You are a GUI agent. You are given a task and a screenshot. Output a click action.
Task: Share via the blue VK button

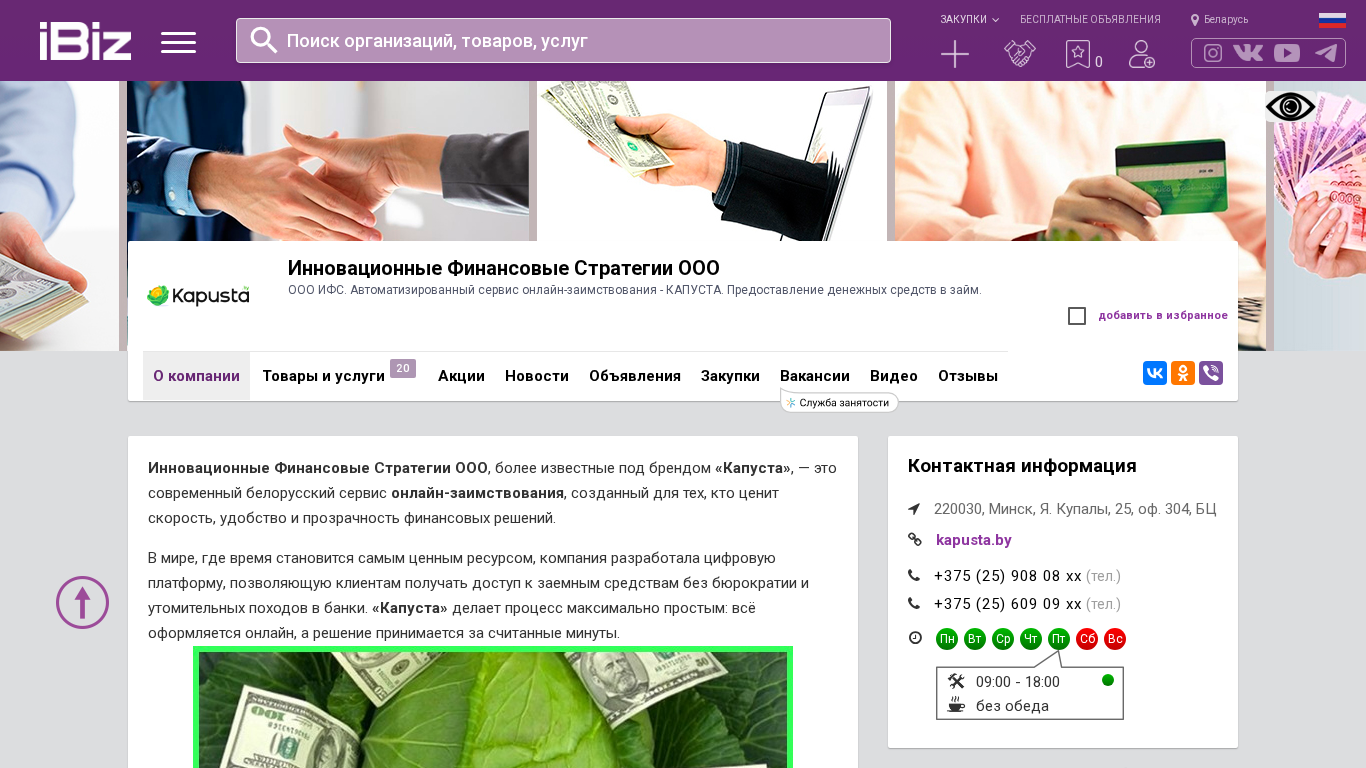1155,373
